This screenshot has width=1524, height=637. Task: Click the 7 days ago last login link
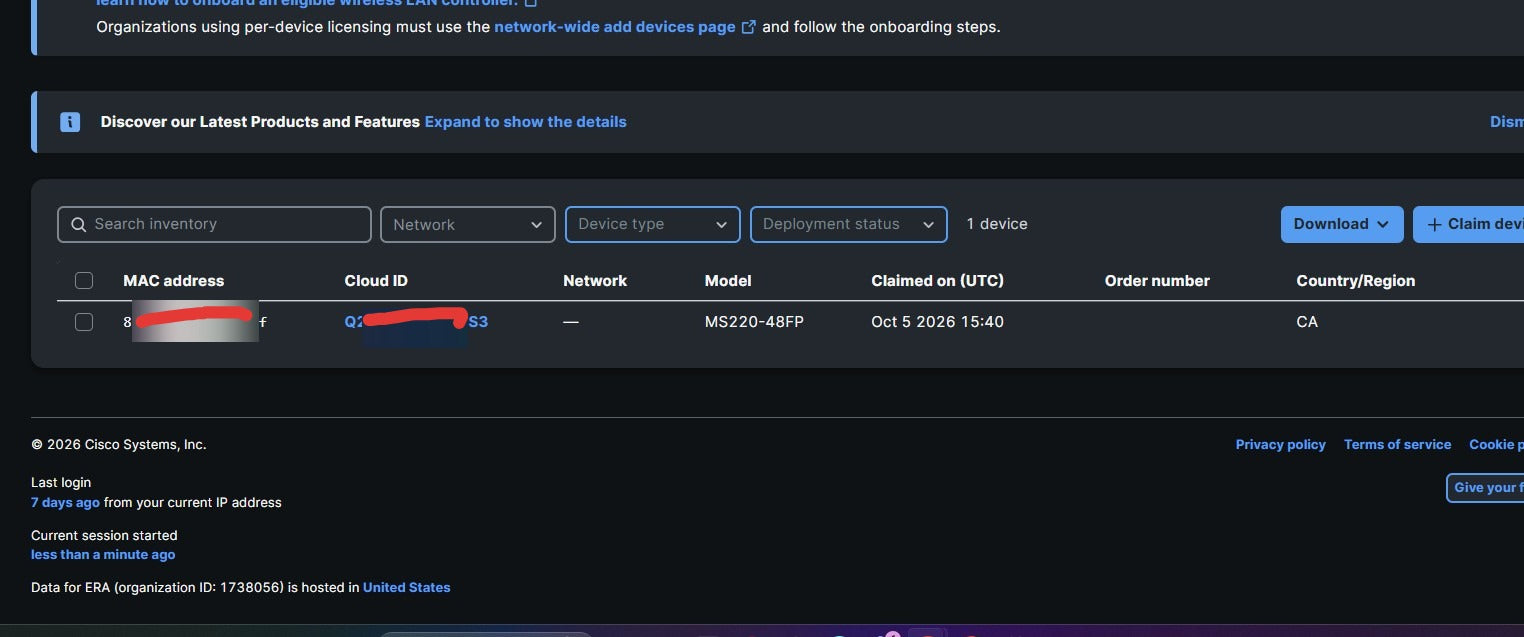click(65, 503)
